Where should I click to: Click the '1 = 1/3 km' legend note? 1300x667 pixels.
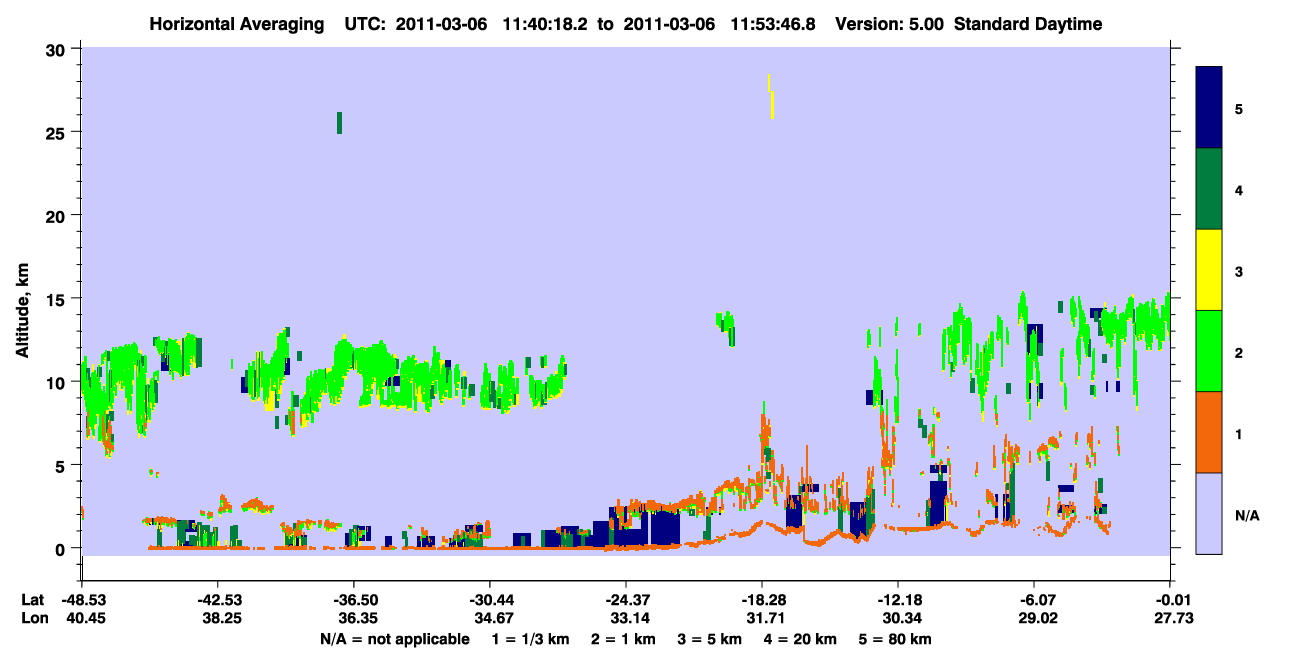coord(530,639)
